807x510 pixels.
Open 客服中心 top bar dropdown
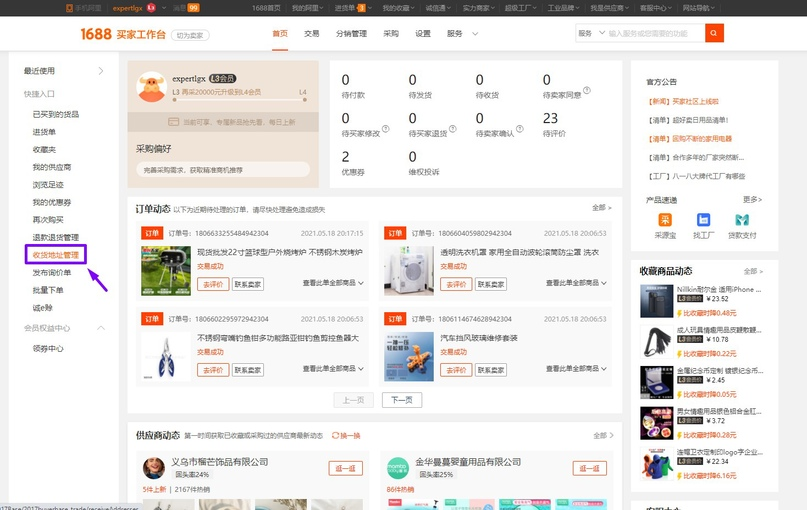tap(656, 8)
